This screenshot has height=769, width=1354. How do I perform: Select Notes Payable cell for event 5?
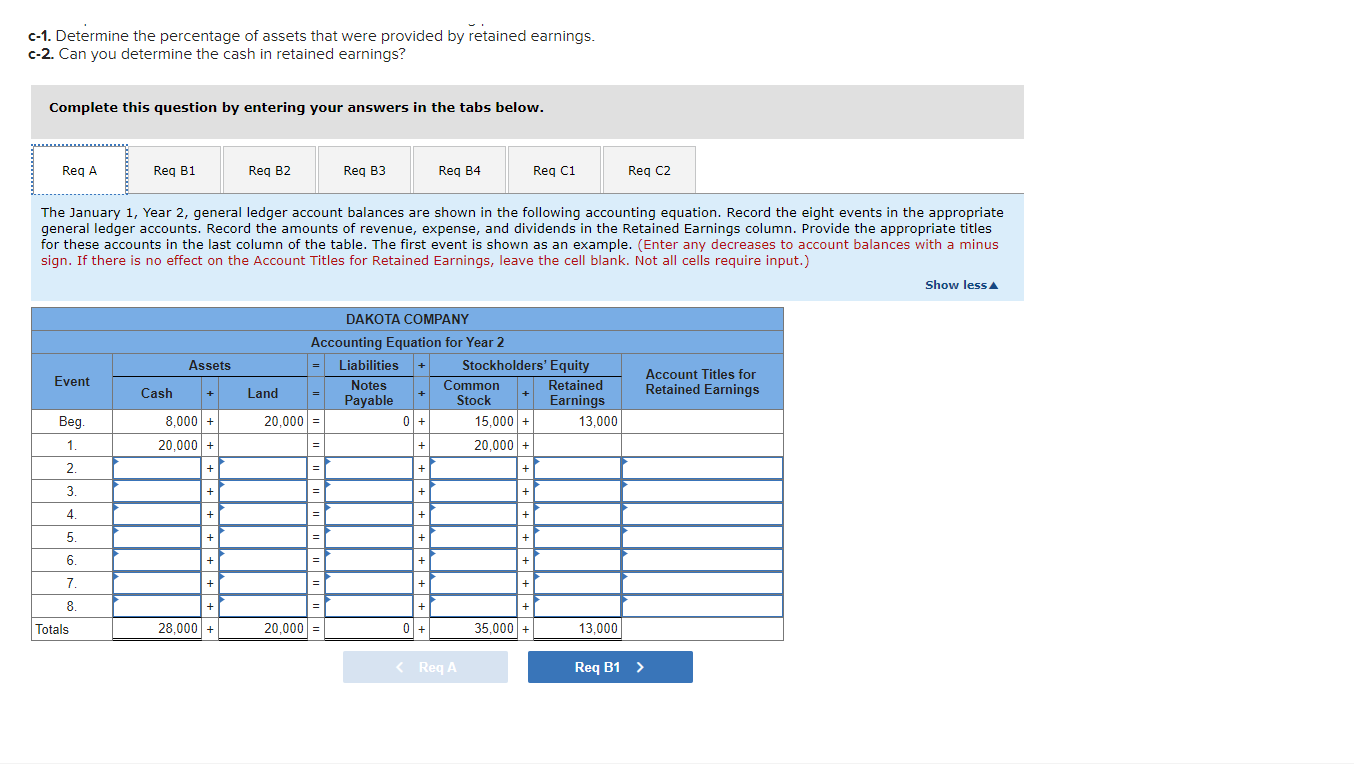(x=369, y=537)
